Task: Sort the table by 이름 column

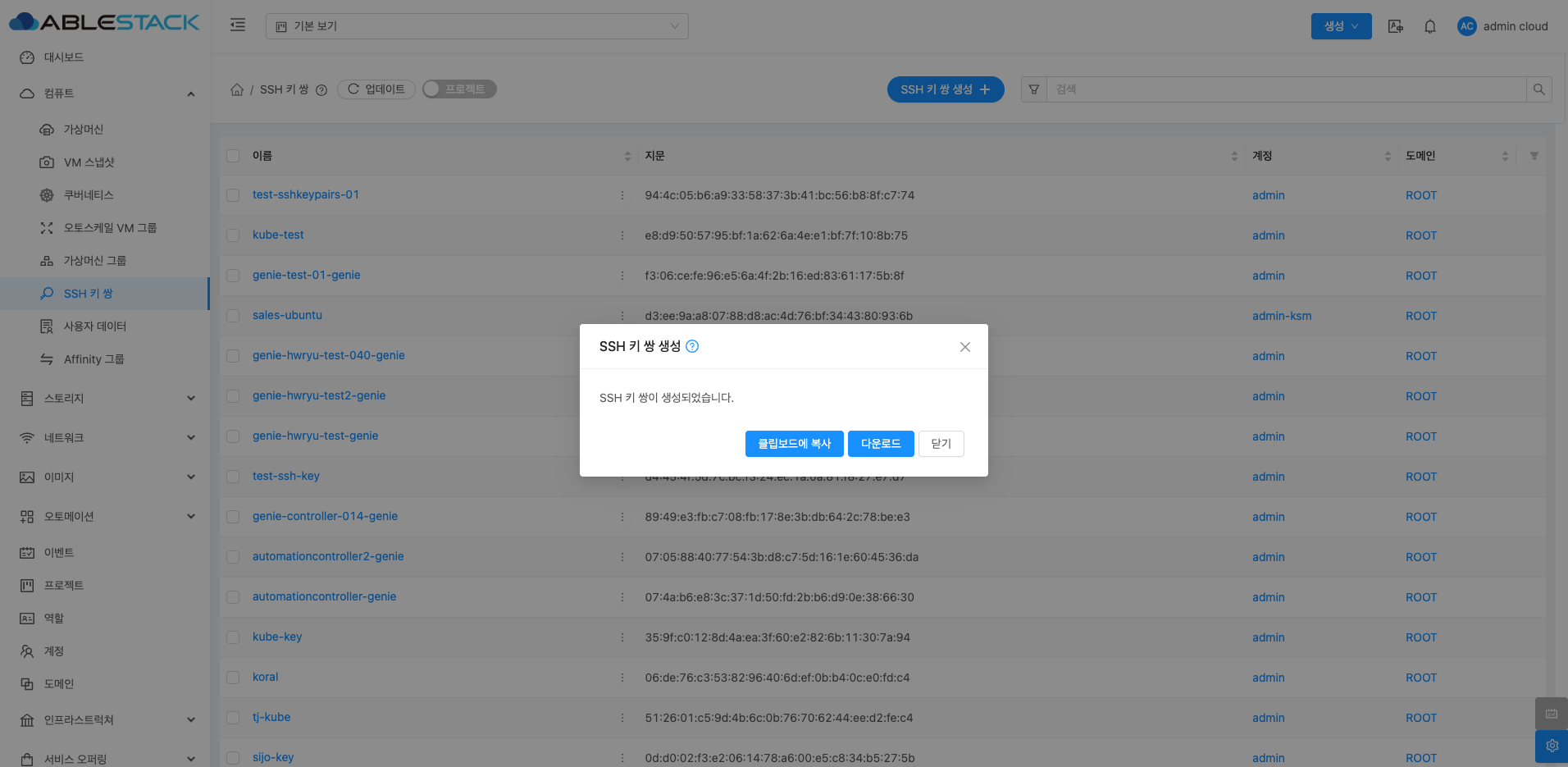Action: point(627,156)
